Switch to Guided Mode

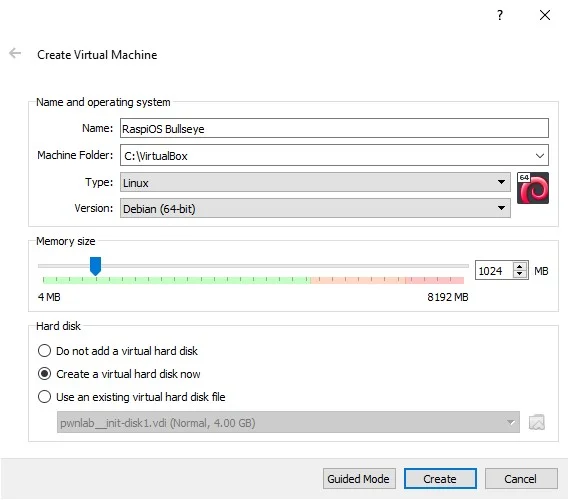pyautogui.click(x=359, y=479)
